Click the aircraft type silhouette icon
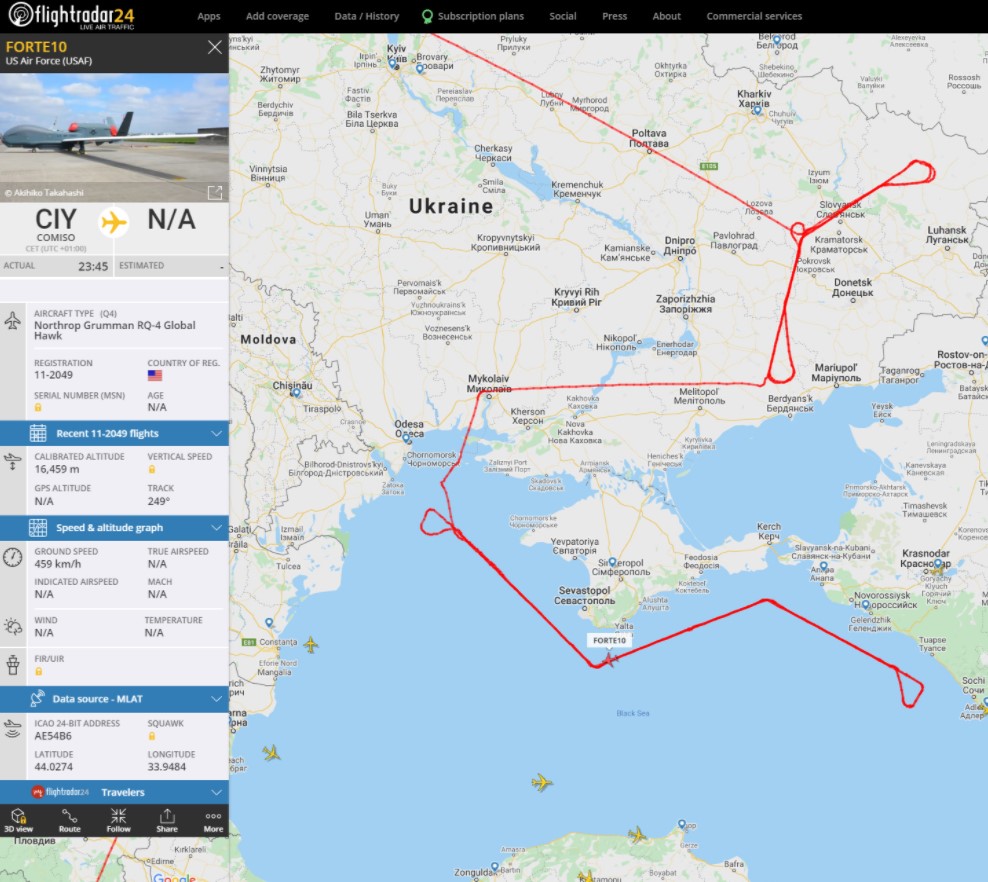Image resolution: width=988 pixels, height=882 pixels. point(13,320)
